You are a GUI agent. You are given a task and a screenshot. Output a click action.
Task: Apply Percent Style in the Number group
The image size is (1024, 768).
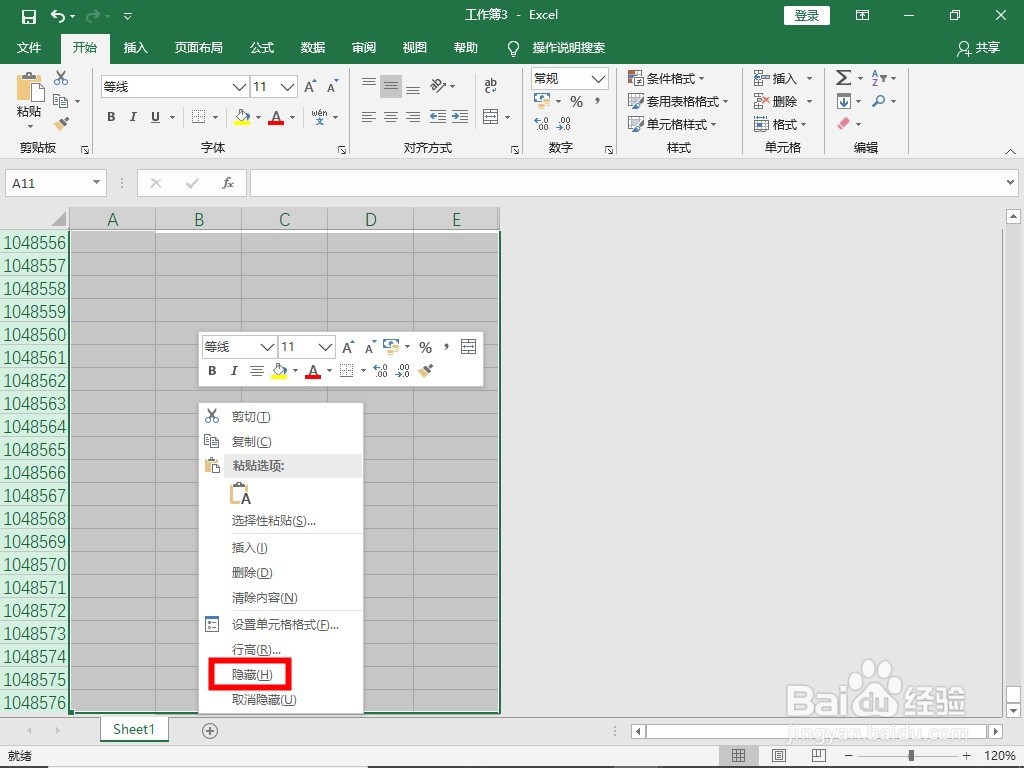pyautogui.click(x=579, y=101)
